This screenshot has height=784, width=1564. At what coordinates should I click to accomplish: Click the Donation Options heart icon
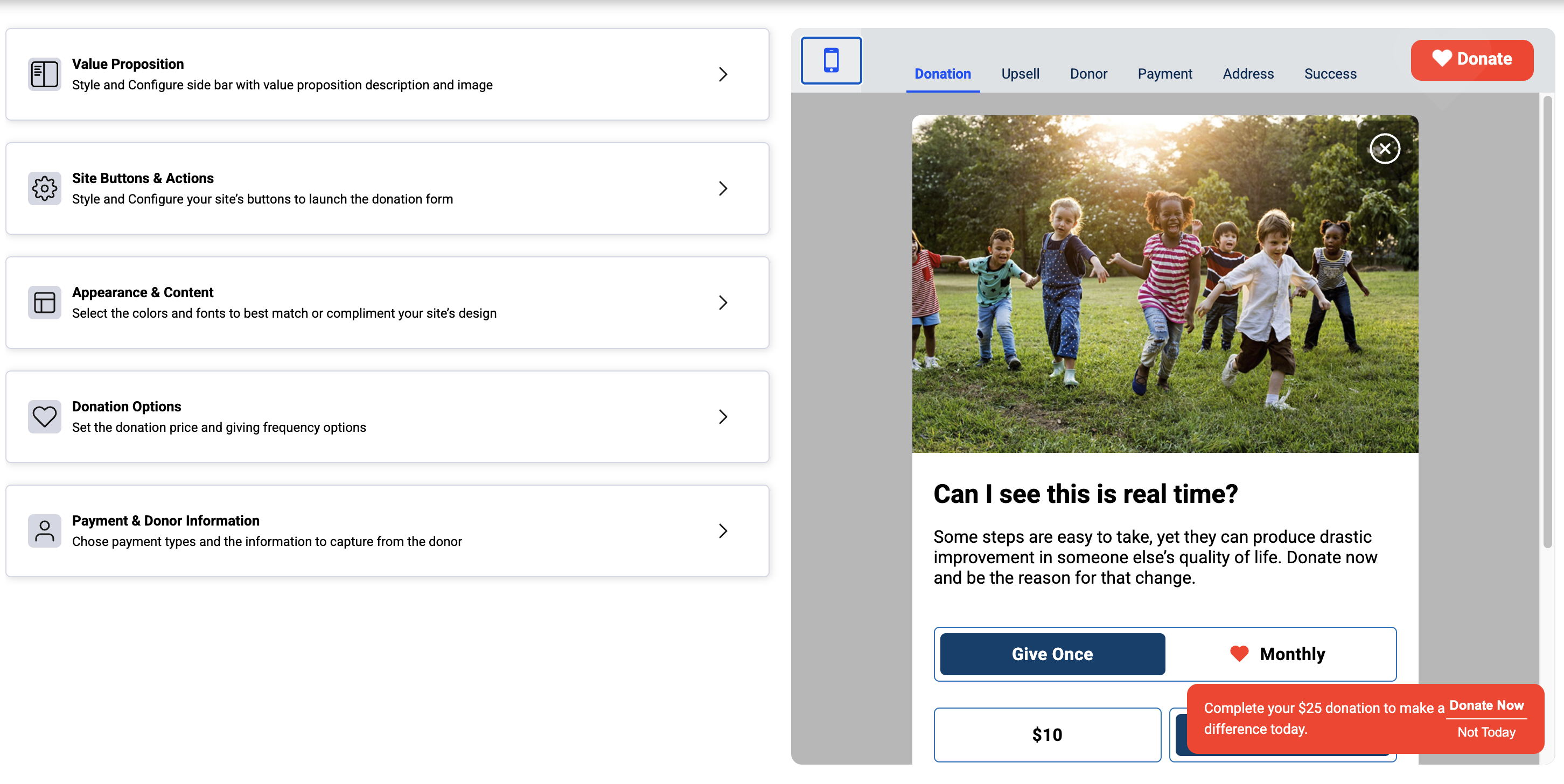pos(44,416)
